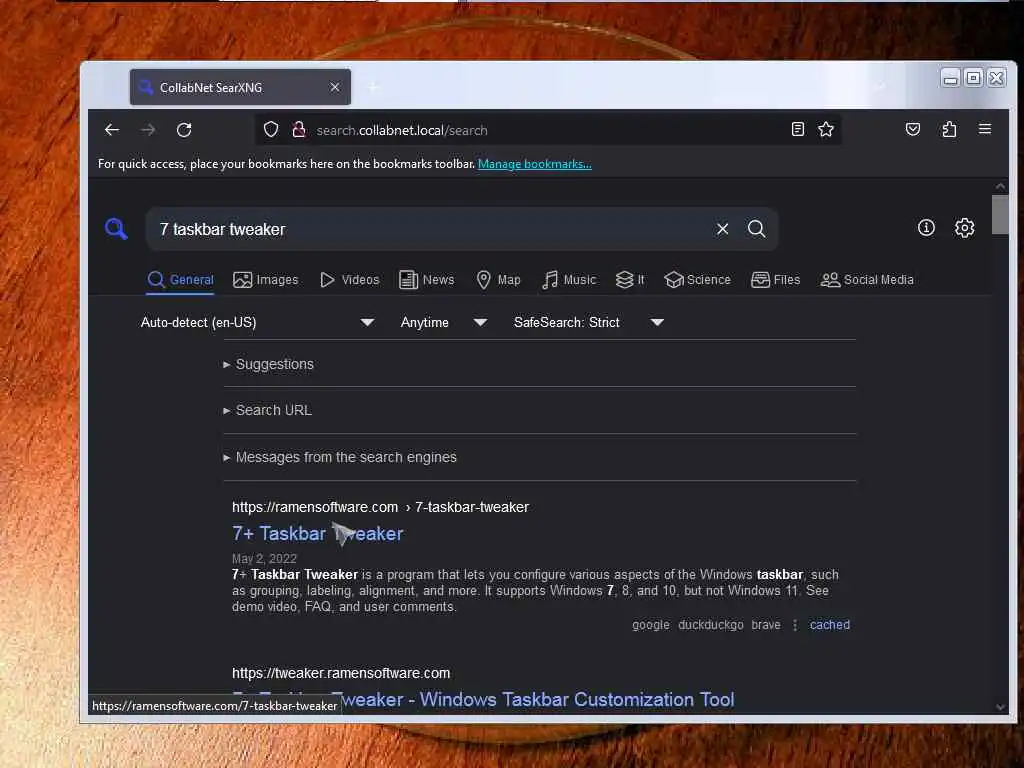Submit search with the magnifier button

pos(756,229)
